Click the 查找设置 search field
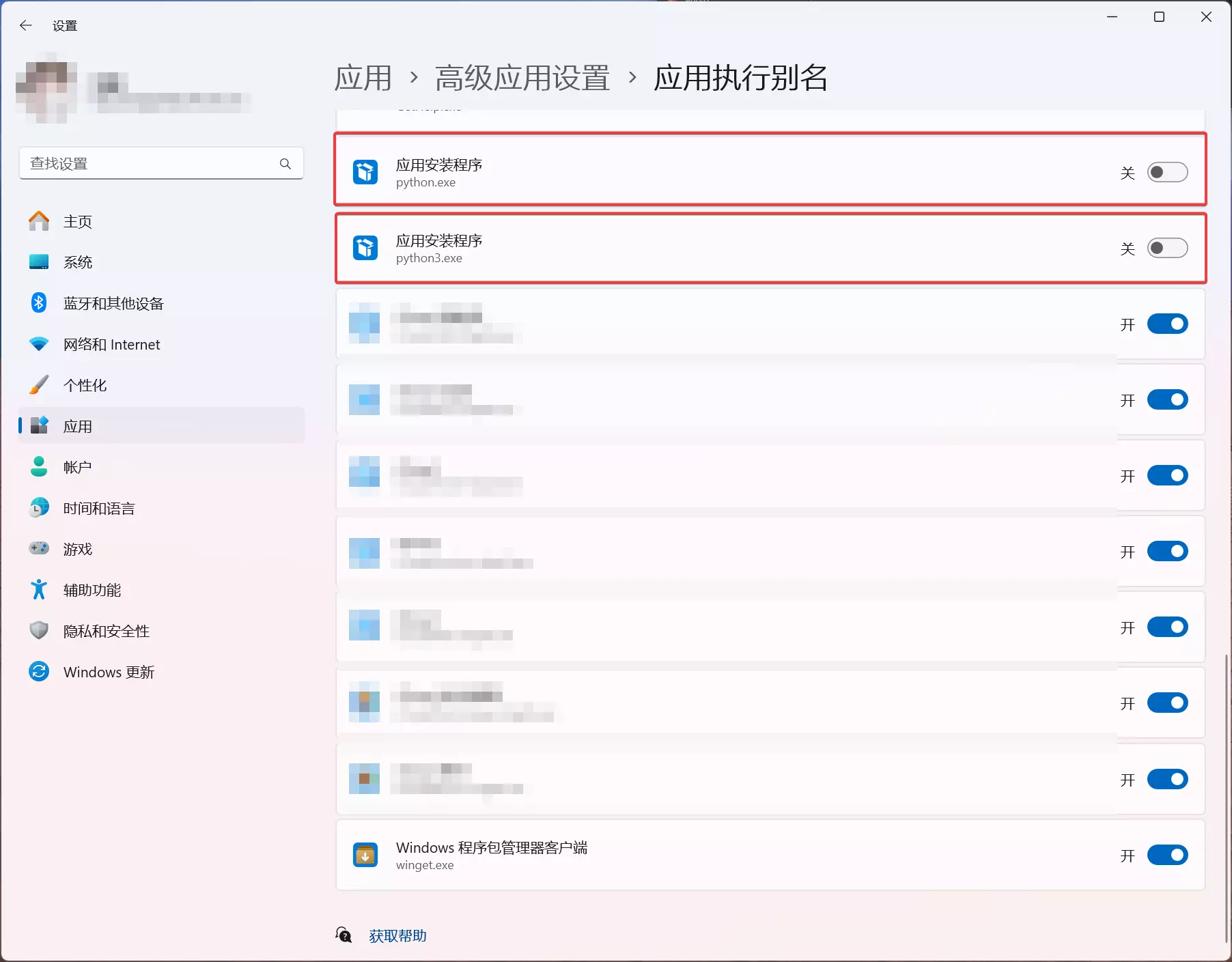The image size is (1232, 962). (150, 164)
